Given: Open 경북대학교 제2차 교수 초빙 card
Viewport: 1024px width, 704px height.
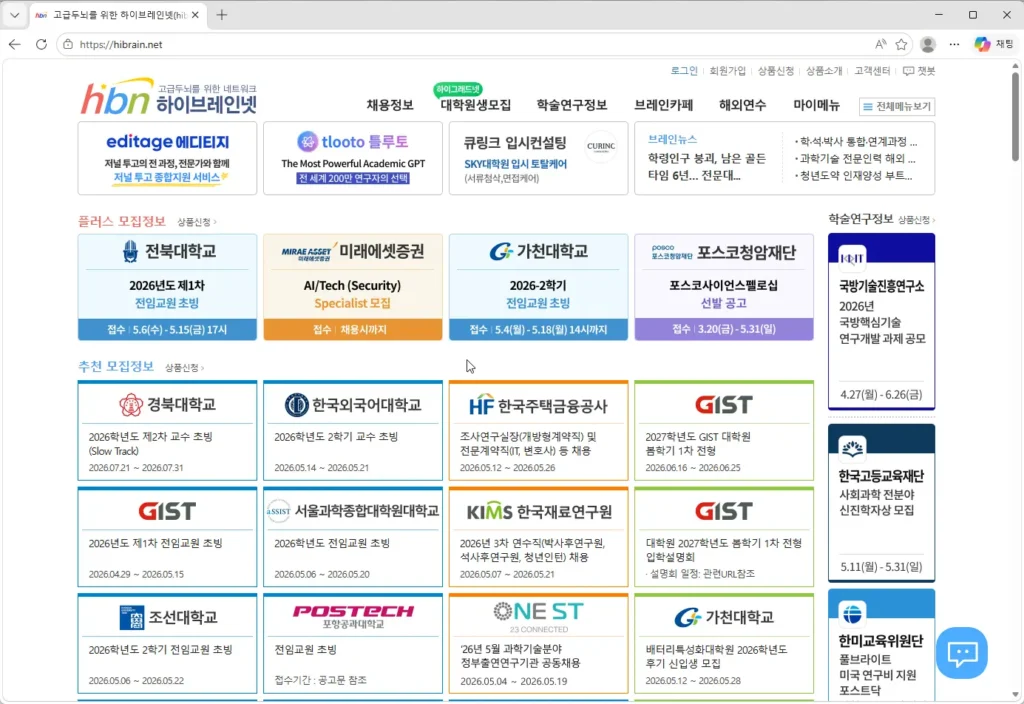Looking at the screenshot, I should [x=167, y=431].
